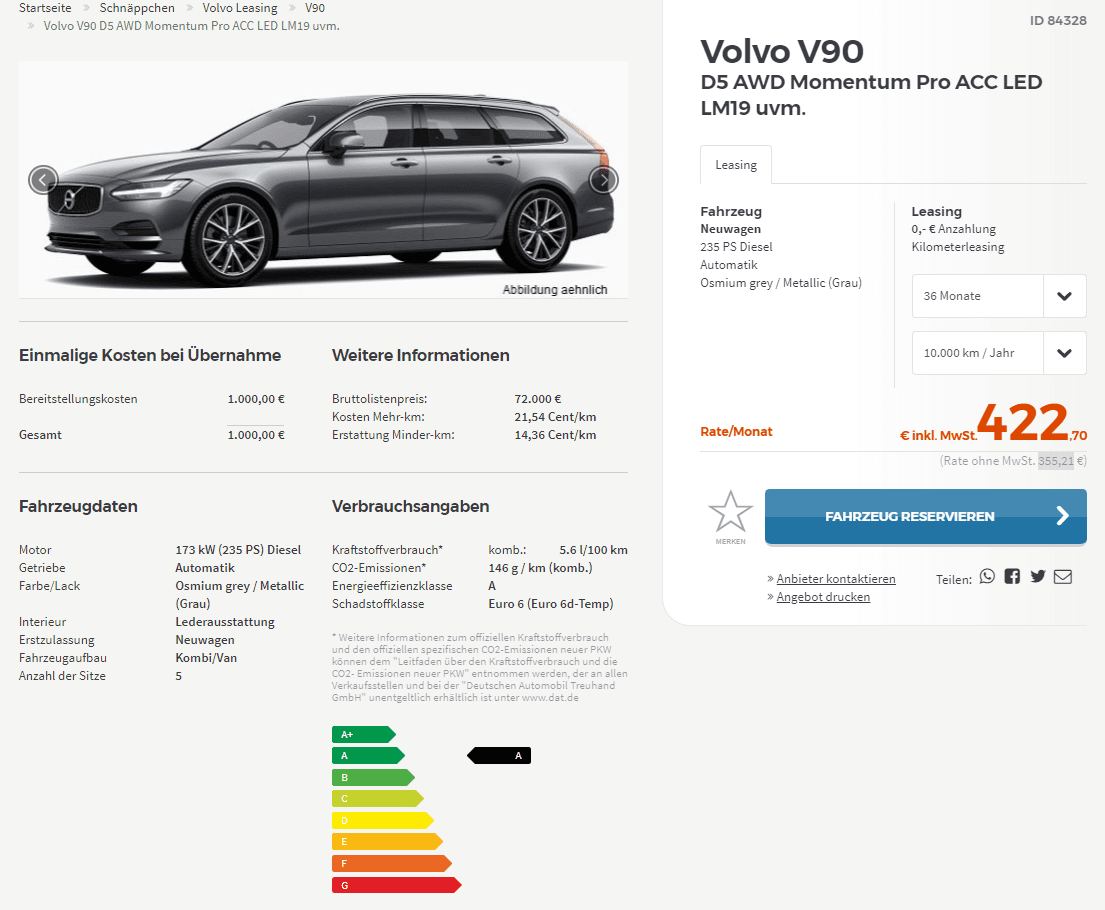Go to Startseite breadcrumb
The width and height of the screenshot is (1105, 910).
click(x=45, y=8)
